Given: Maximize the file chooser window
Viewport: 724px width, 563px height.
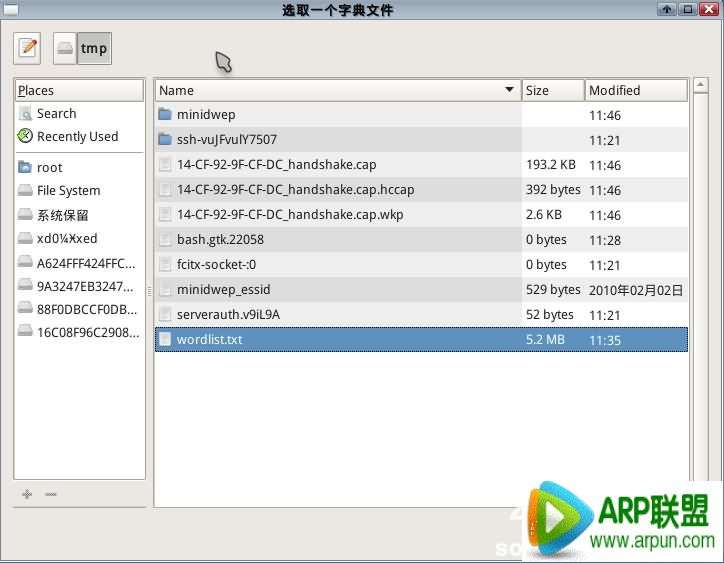Looking at the screenshot, I should tap(688, 9).
